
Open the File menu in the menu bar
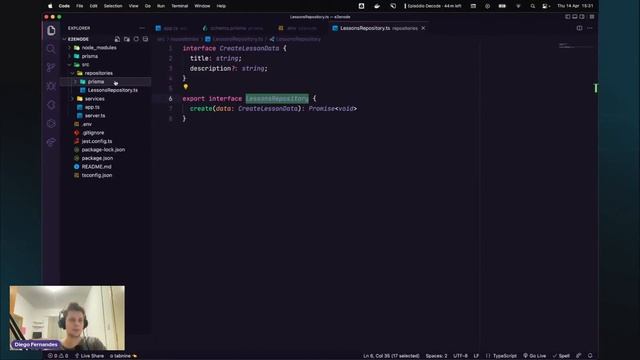click(x=80, y=6)
